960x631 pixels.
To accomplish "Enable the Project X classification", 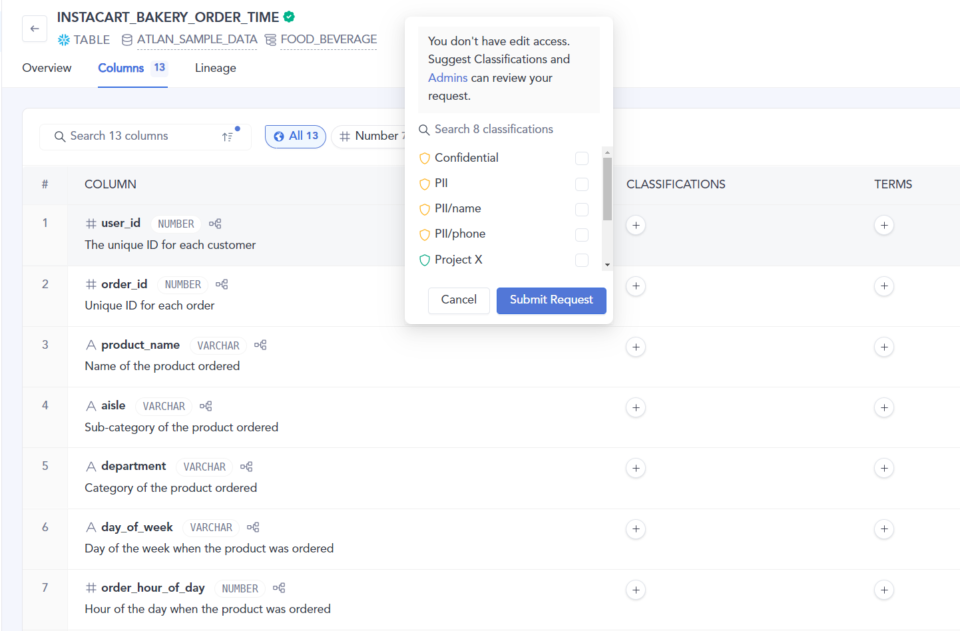I will 581,260.
